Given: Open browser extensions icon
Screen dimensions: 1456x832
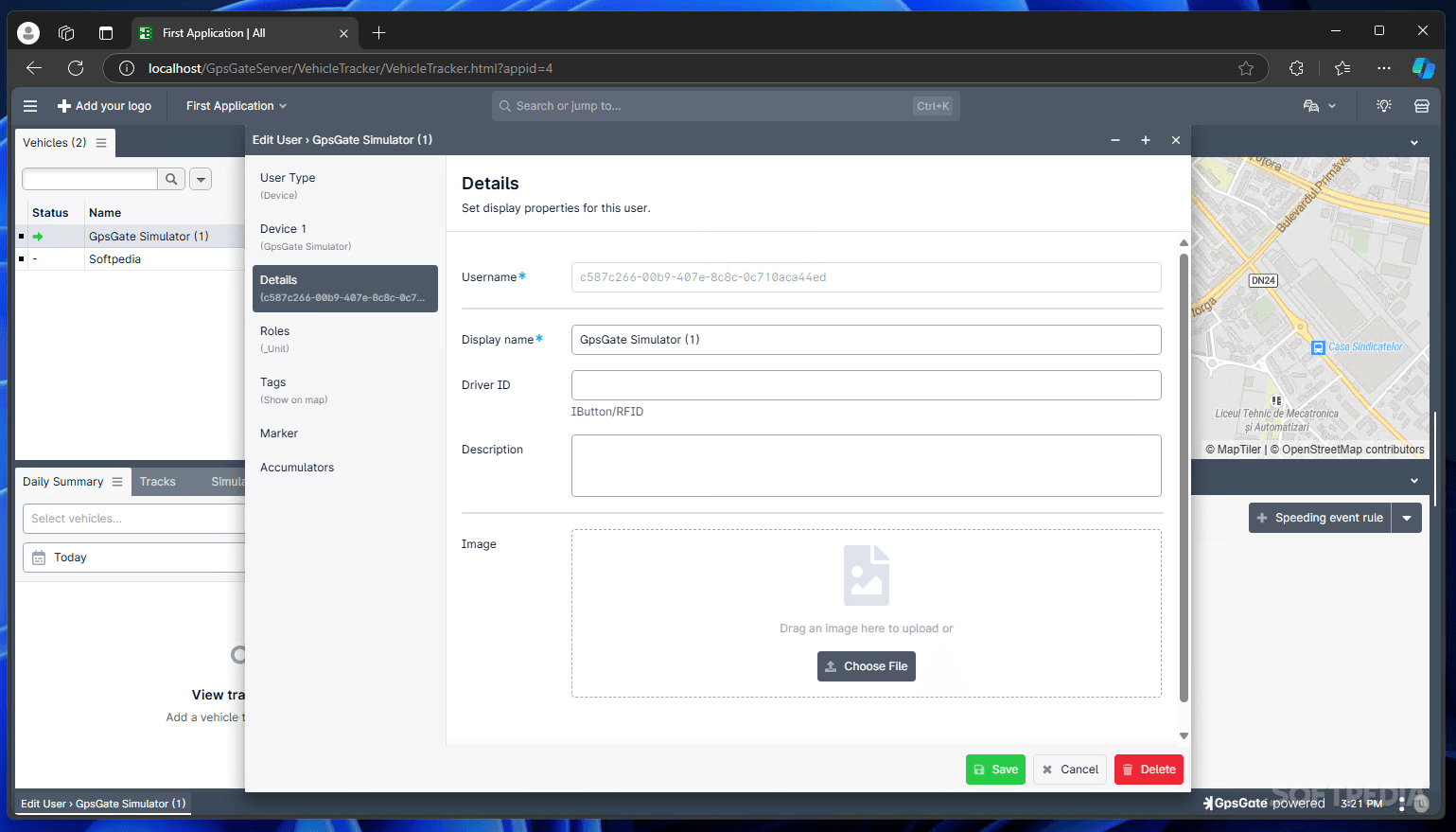Looking at the screenshot, I should point(1296,68).
